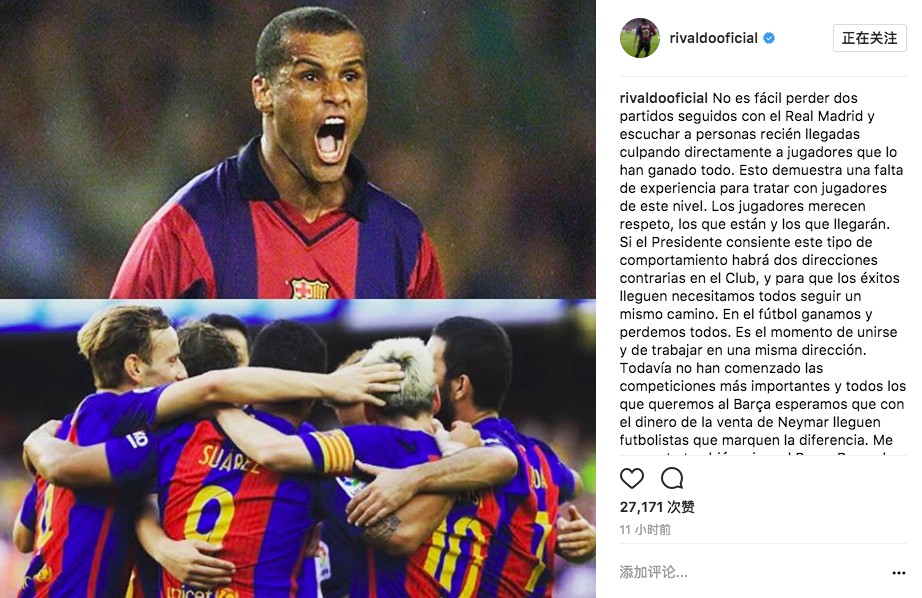Open comments via speech bubble icon
This screenshot has width=922, height=598.
tap(672, 479)
